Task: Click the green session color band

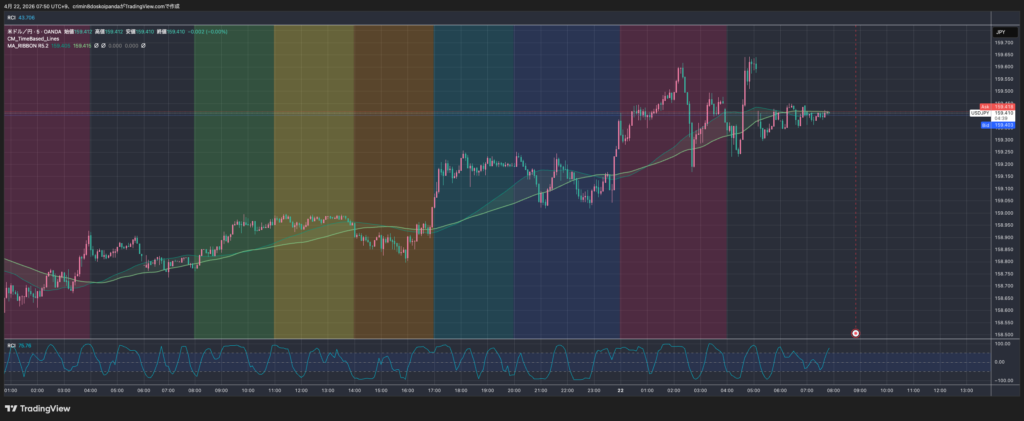Action: pyautogui.click(x=233, y=180)
